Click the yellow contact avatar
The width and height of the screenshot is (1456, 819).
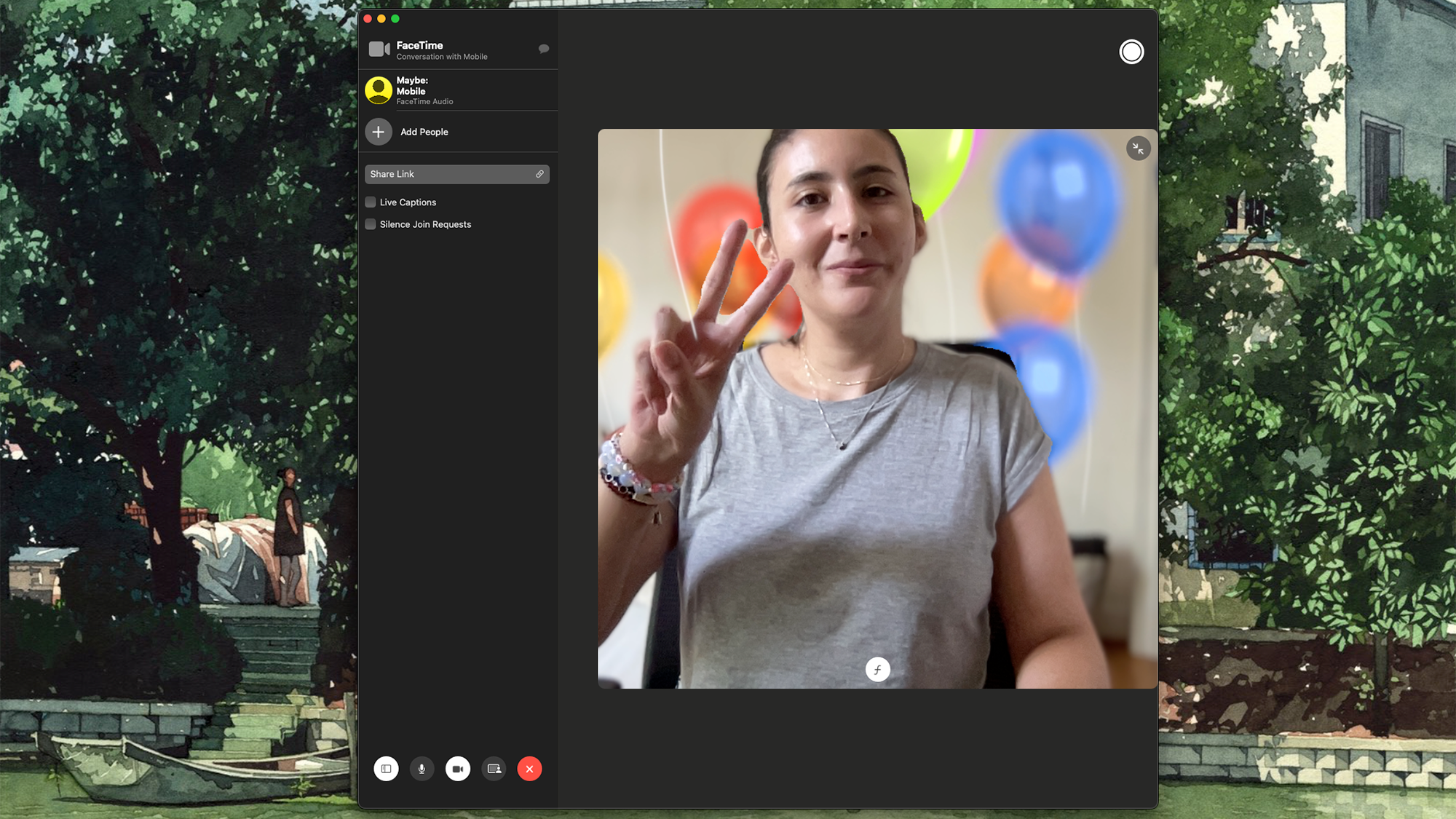click(x=379, y=90)
